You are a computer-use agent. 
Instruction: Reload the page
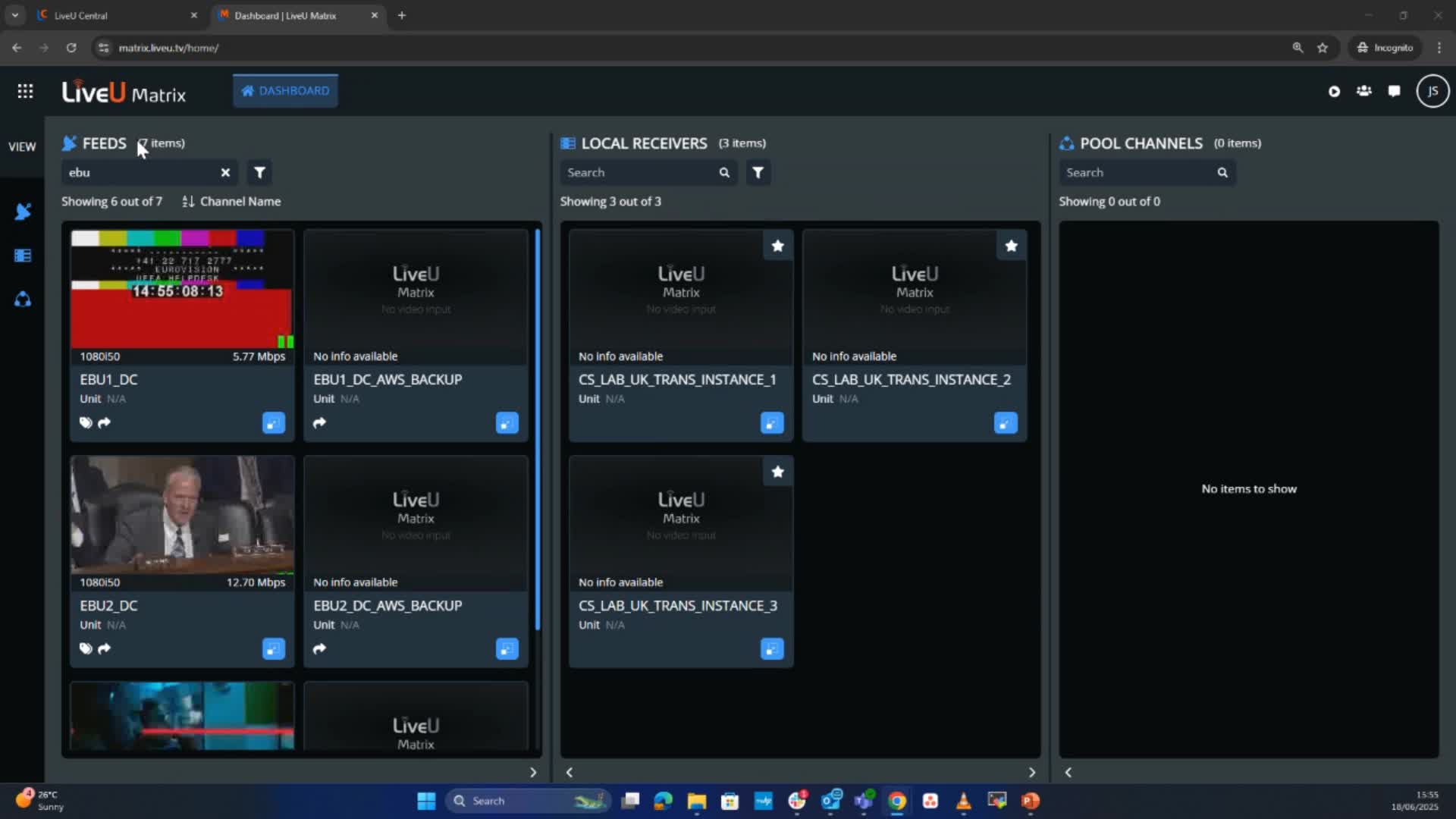tap(71, 48)
